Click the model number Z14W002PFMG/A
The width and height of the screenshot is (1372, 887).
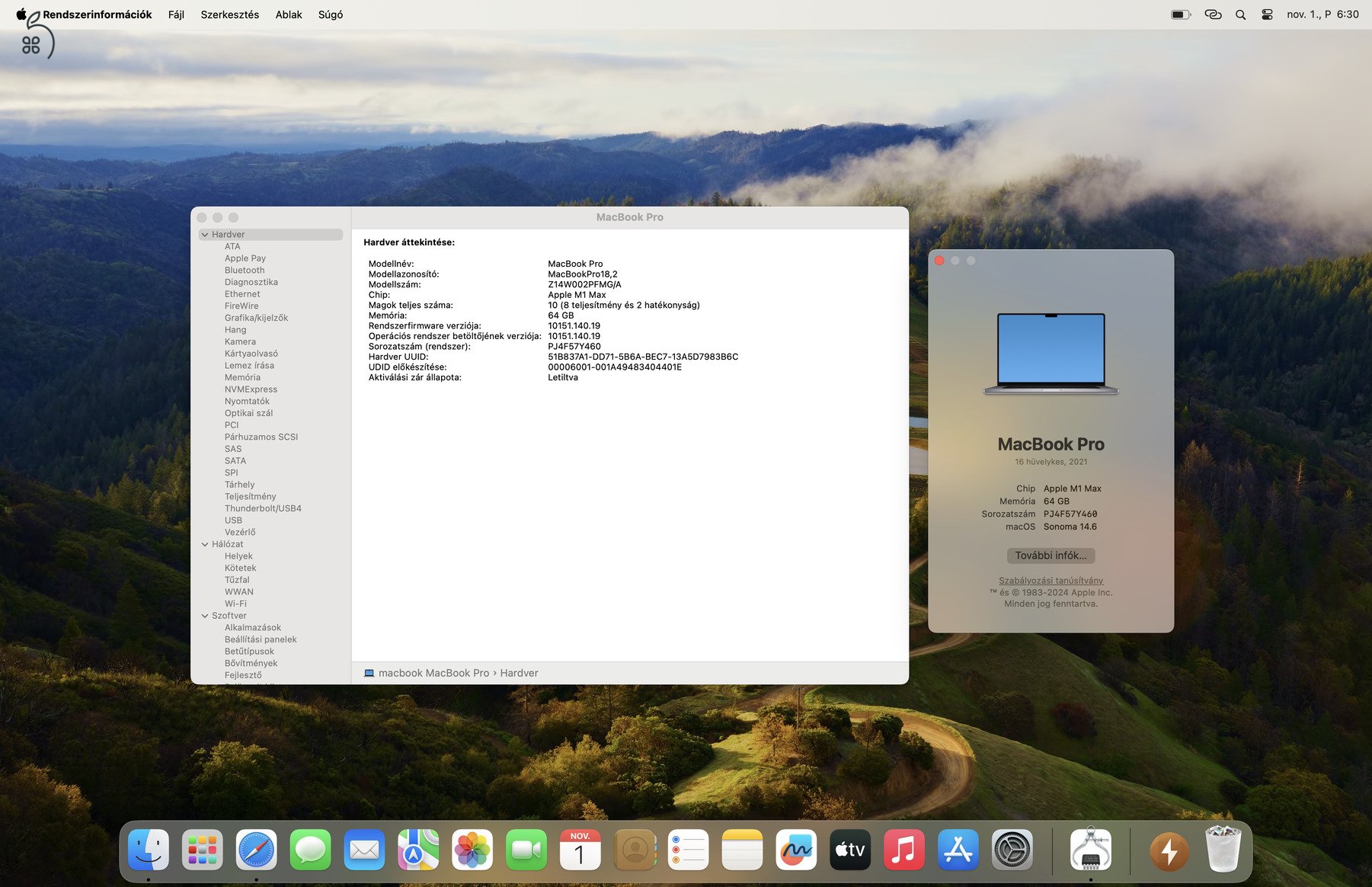pos(584,284)
